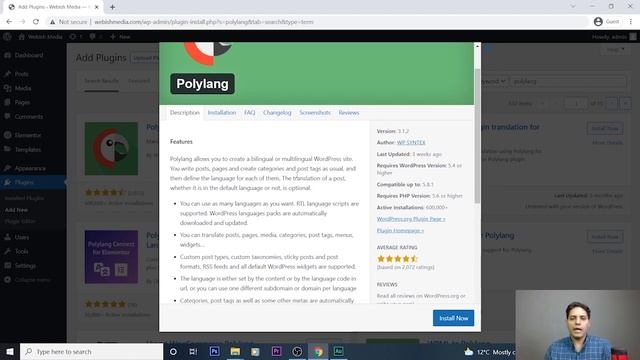
Task: Click the address bar URL
Action: (x=204, y=22)
